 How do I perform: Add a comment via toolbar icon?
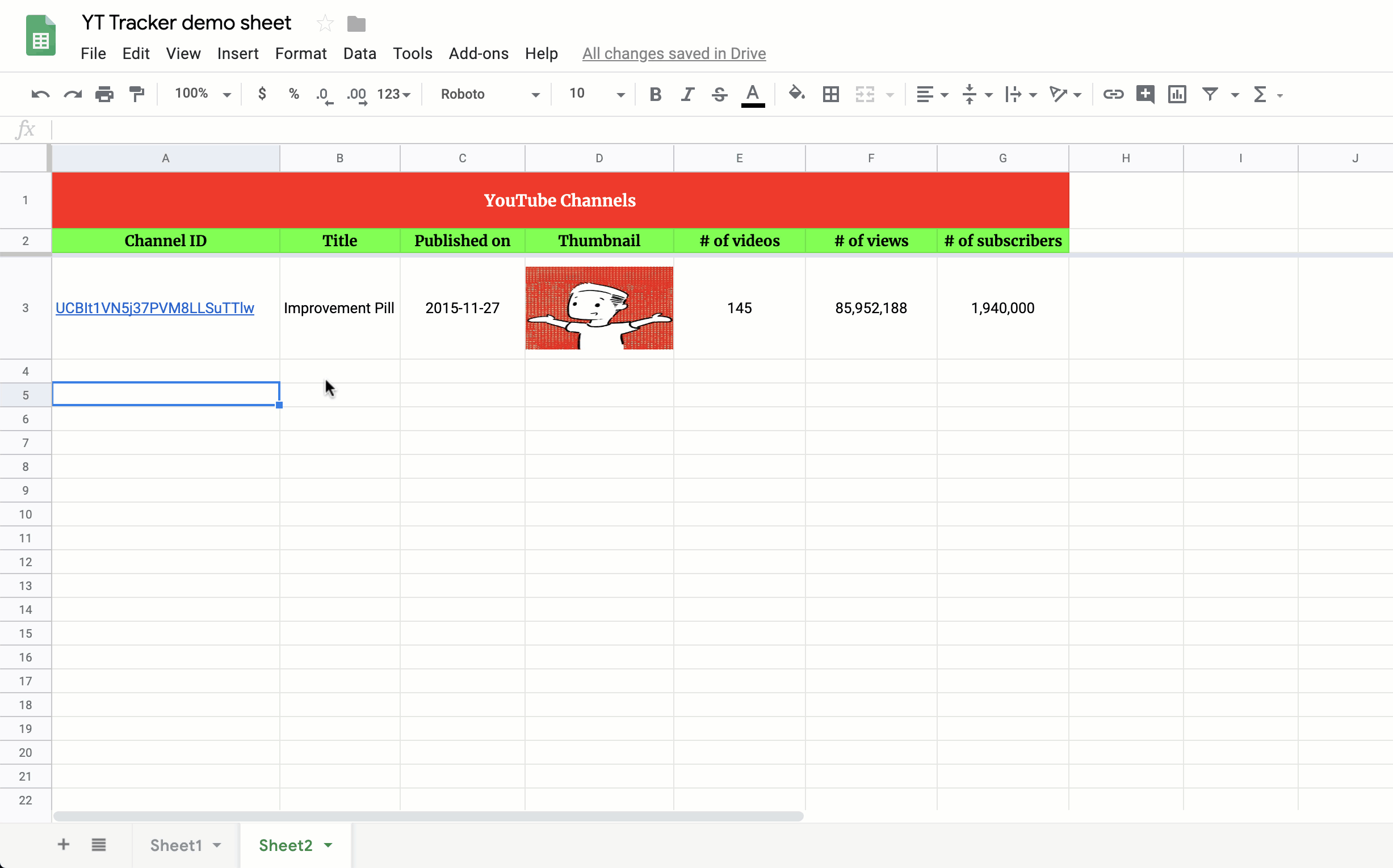pyautogui.click(x=1145, y=94)
